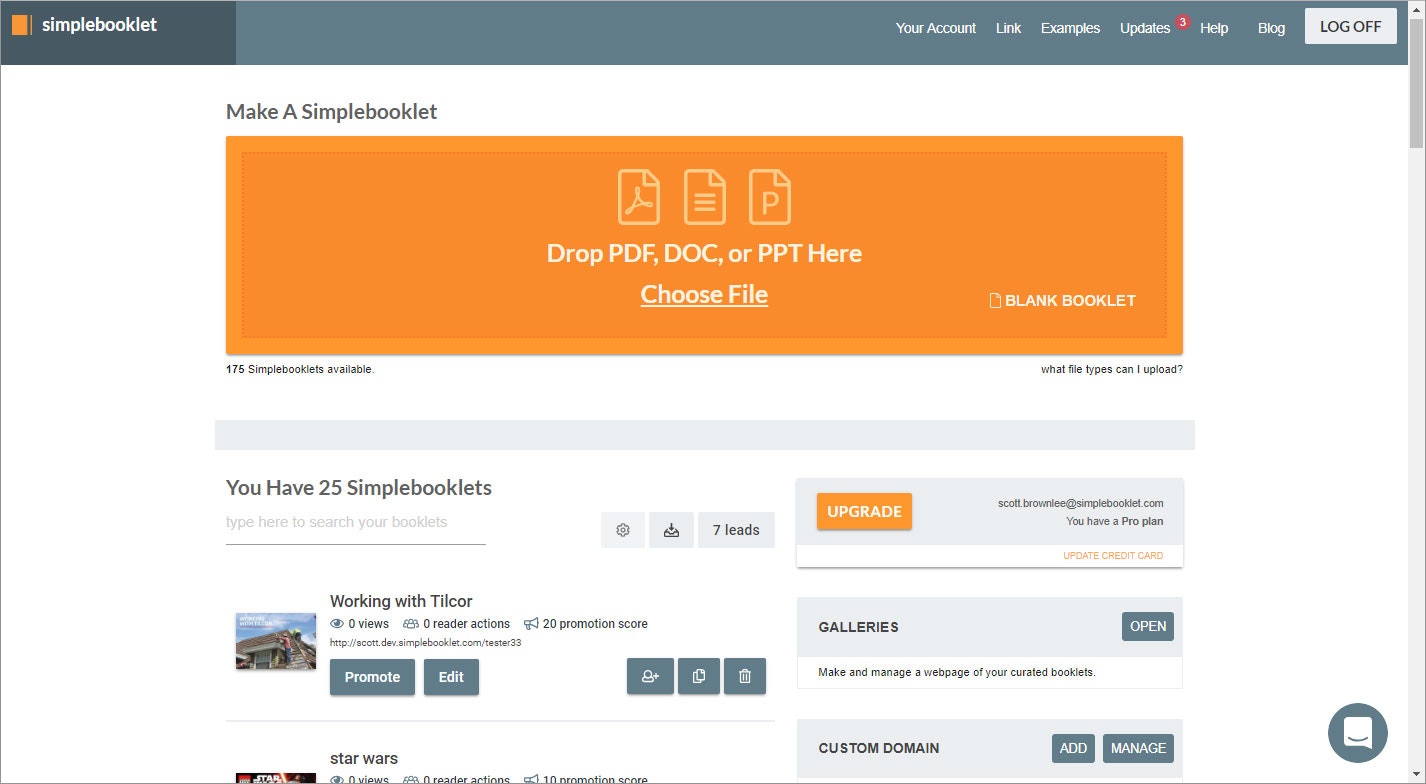Click the simplebooklet orange logo icon
Screen dimensions: 1426x784
tap(21, 25)
